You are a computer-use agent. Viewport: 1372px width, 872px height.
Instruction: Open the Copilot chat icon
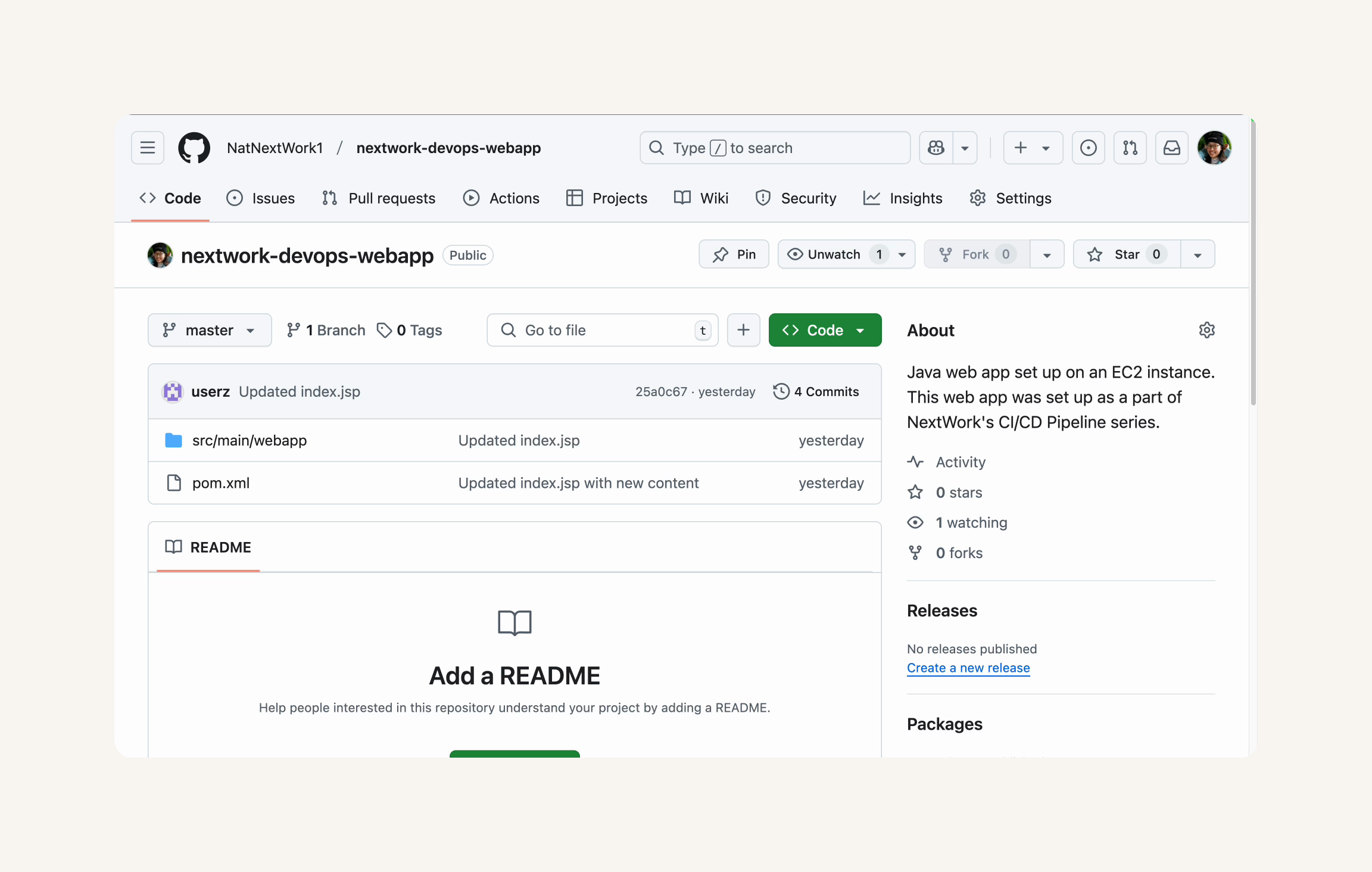tap(936, 148)
